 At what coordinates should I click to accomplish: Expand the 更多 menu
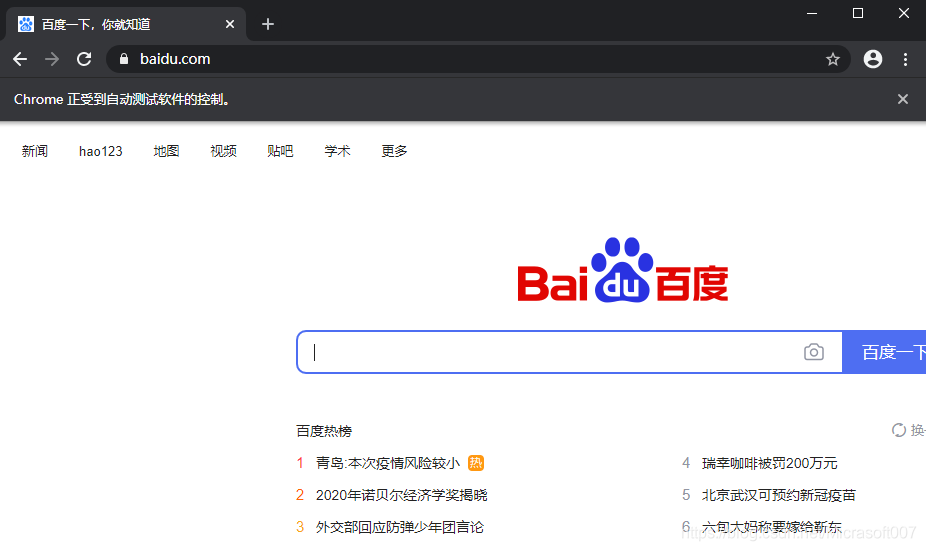394,151
